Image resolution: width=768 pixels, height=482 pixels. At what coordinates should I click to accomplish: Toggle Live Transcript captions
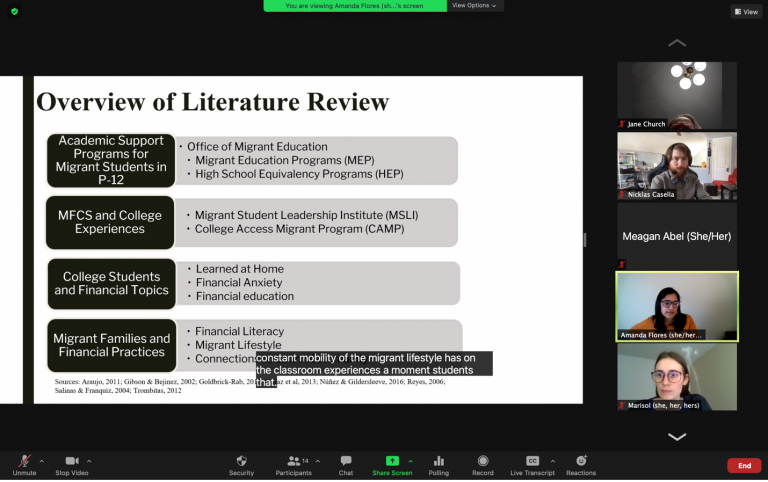point(532,462)
